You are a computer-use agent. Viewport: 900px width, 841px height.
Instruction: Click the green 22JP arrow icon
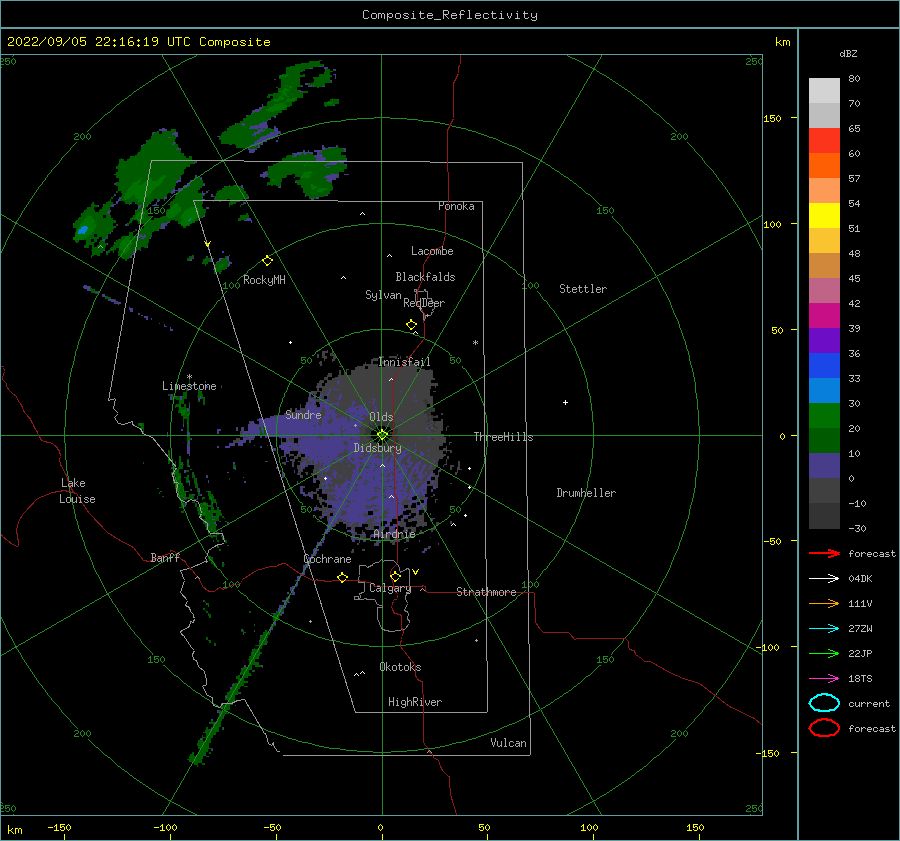pyautogui.click(x=824, y=653)
